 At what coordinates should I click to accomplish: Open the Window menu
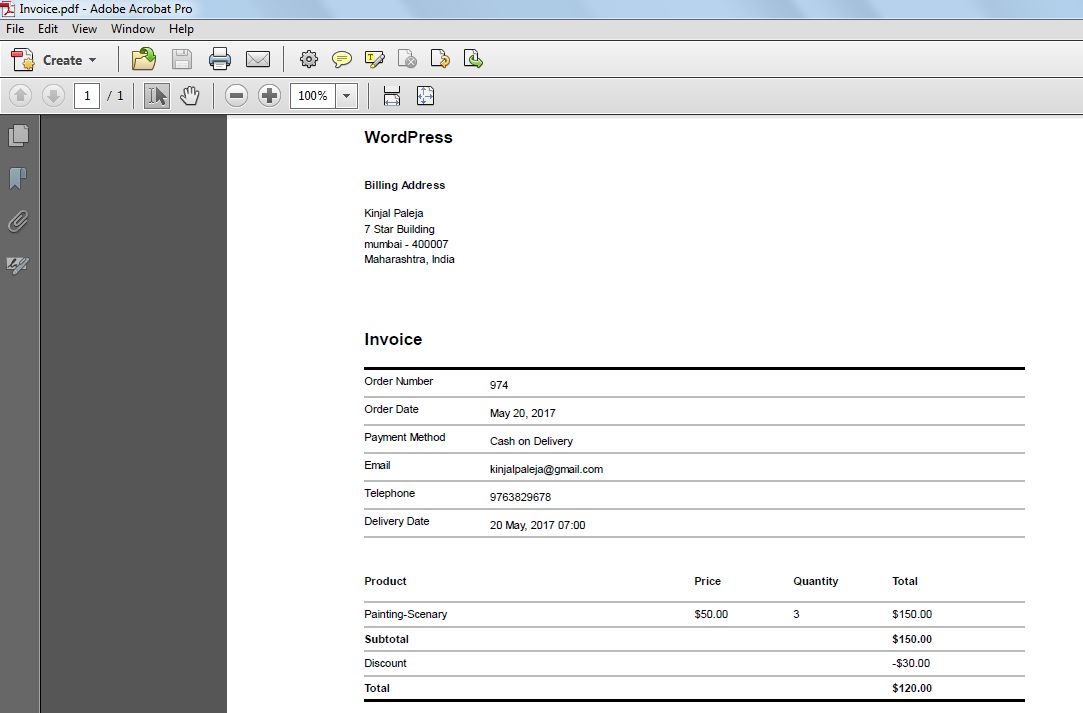click(133, 29)
